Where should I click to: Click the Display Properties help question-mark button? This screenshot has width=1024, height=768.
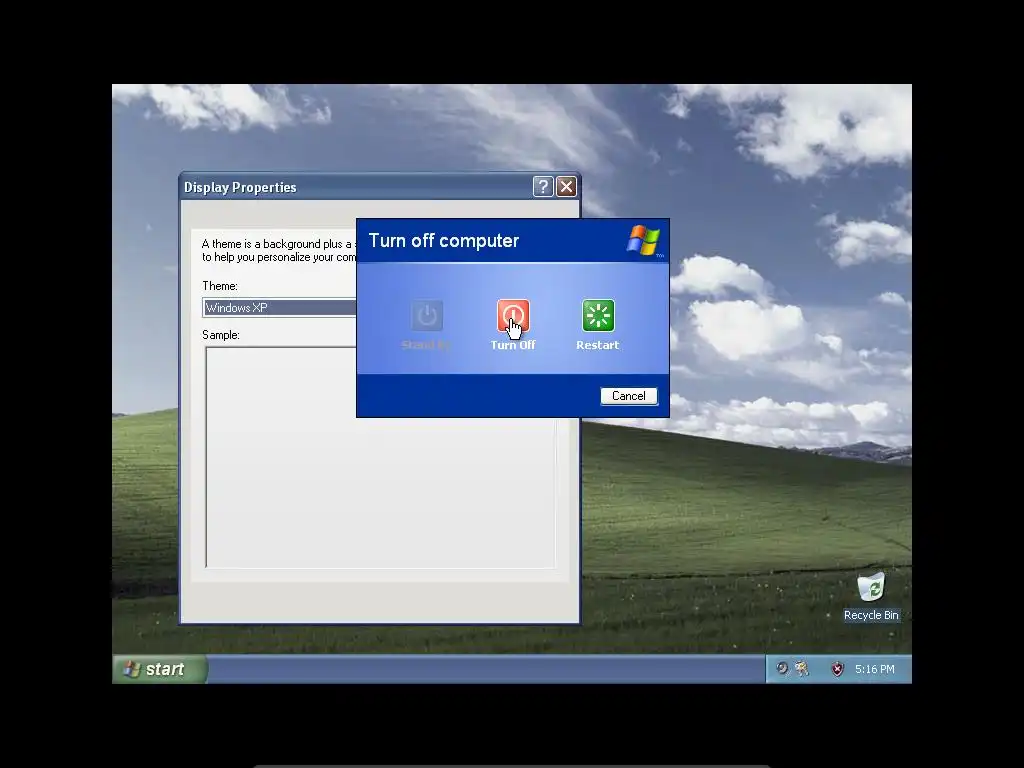543,187
